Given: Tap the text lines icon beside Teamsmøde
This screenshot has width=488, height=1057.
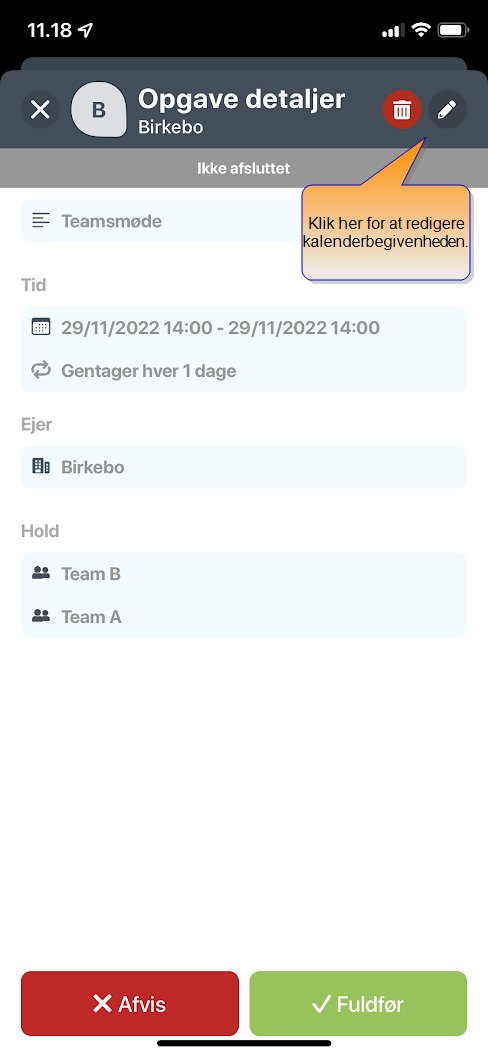Looking at the screenshot, I should coord(41,220).
